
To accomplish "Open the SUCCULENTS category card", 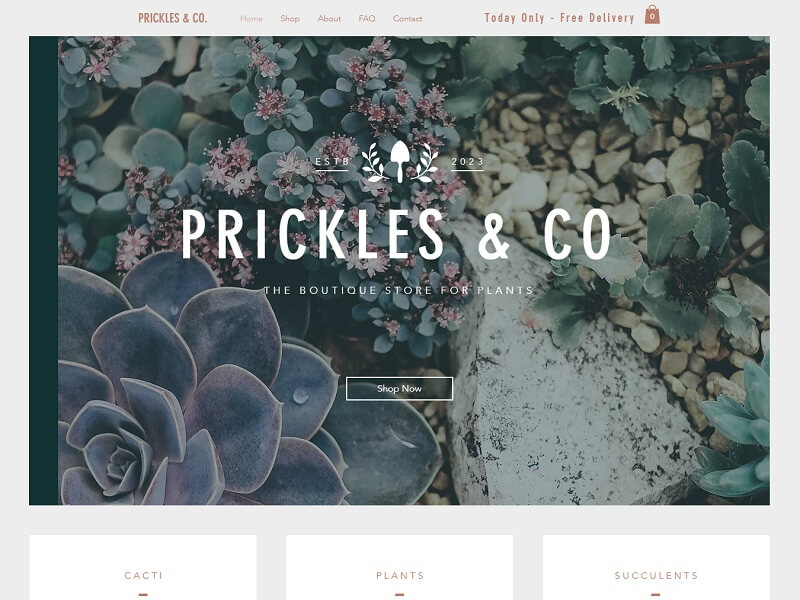I will (x=656, y=567).
